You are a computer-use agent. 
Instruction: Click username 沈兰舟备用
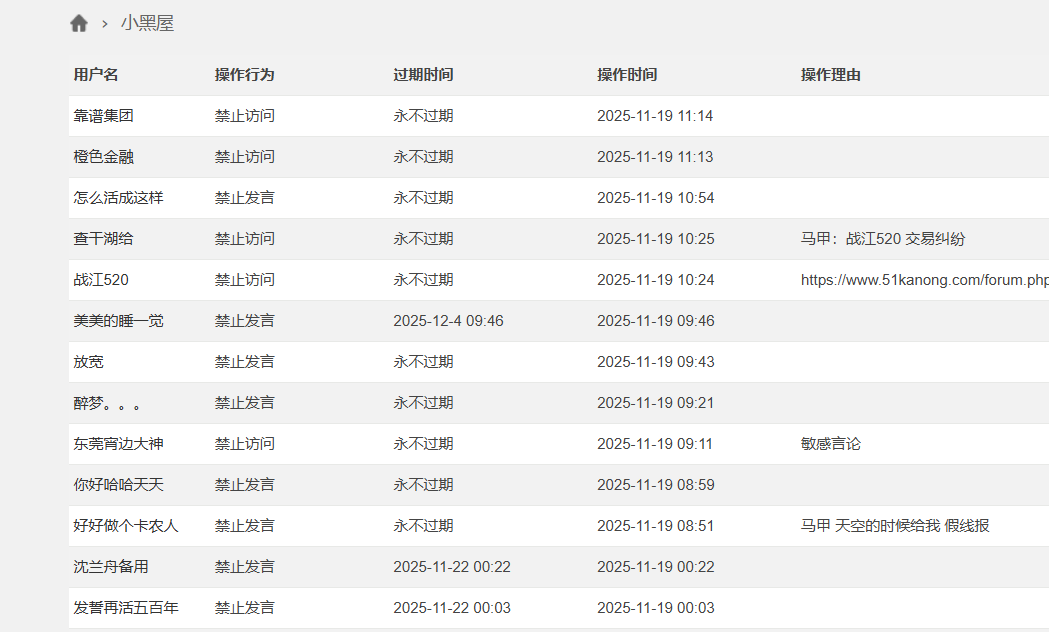(x=111, y=567)
